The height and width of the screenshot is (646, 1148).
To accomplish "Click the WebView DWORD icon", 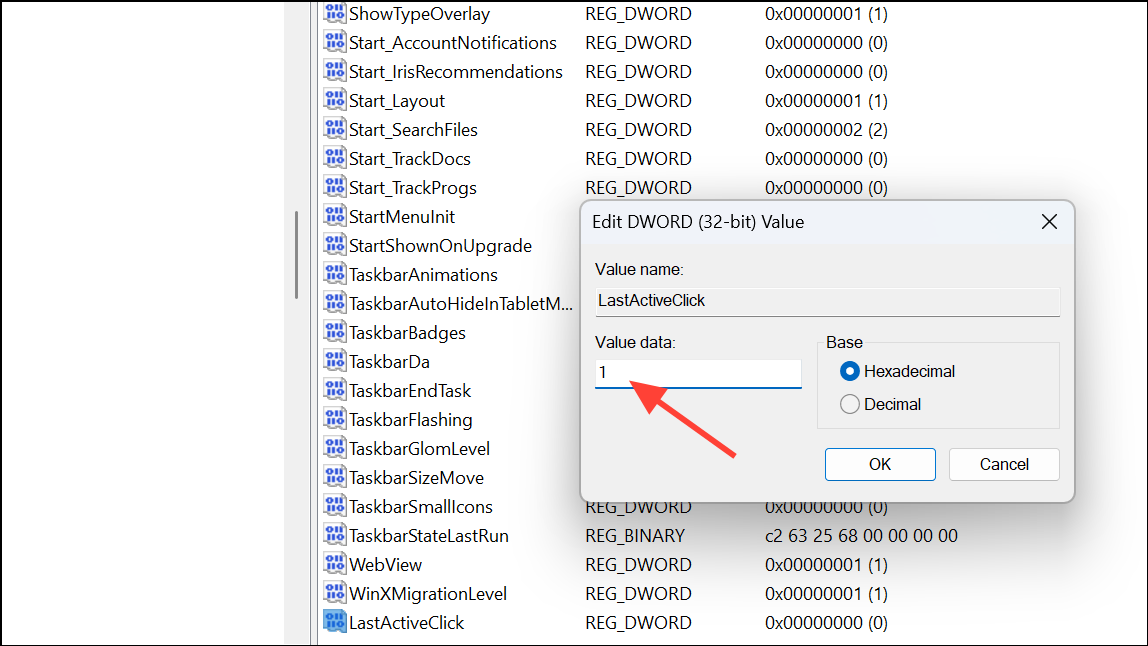I will tap(334, 564).
